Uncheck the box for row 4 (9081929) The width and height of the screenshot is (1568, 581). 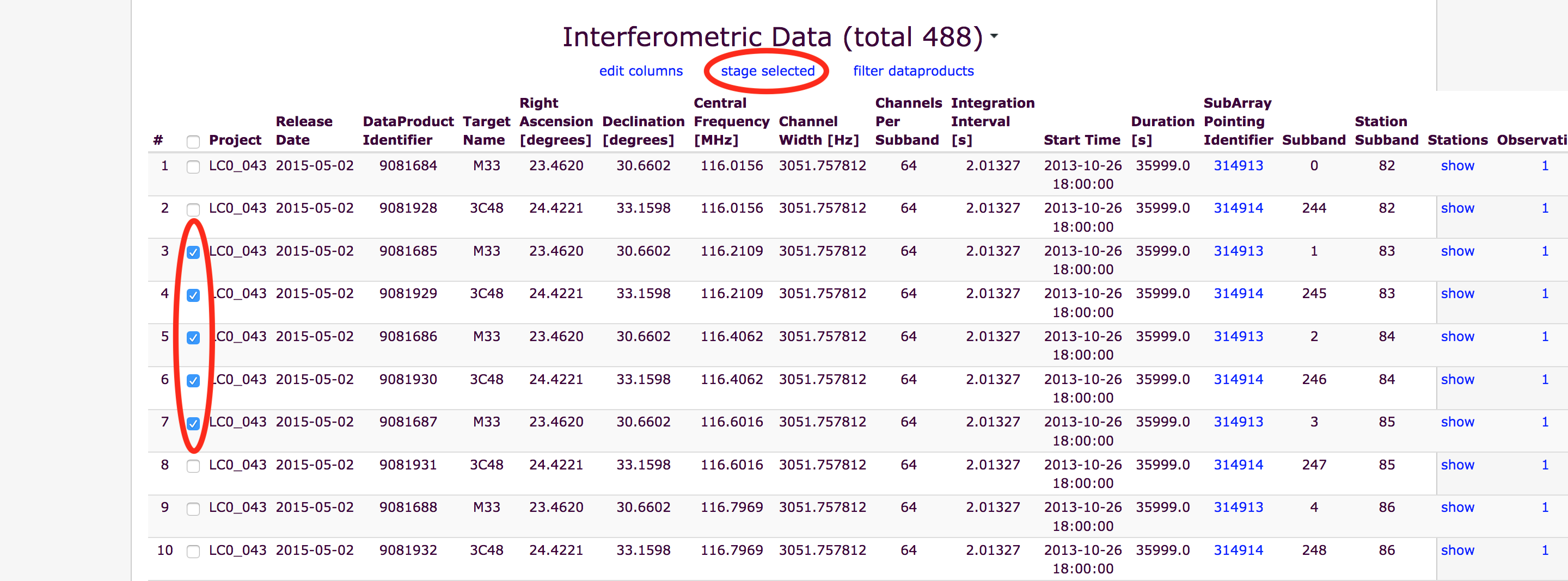point(193,295)
